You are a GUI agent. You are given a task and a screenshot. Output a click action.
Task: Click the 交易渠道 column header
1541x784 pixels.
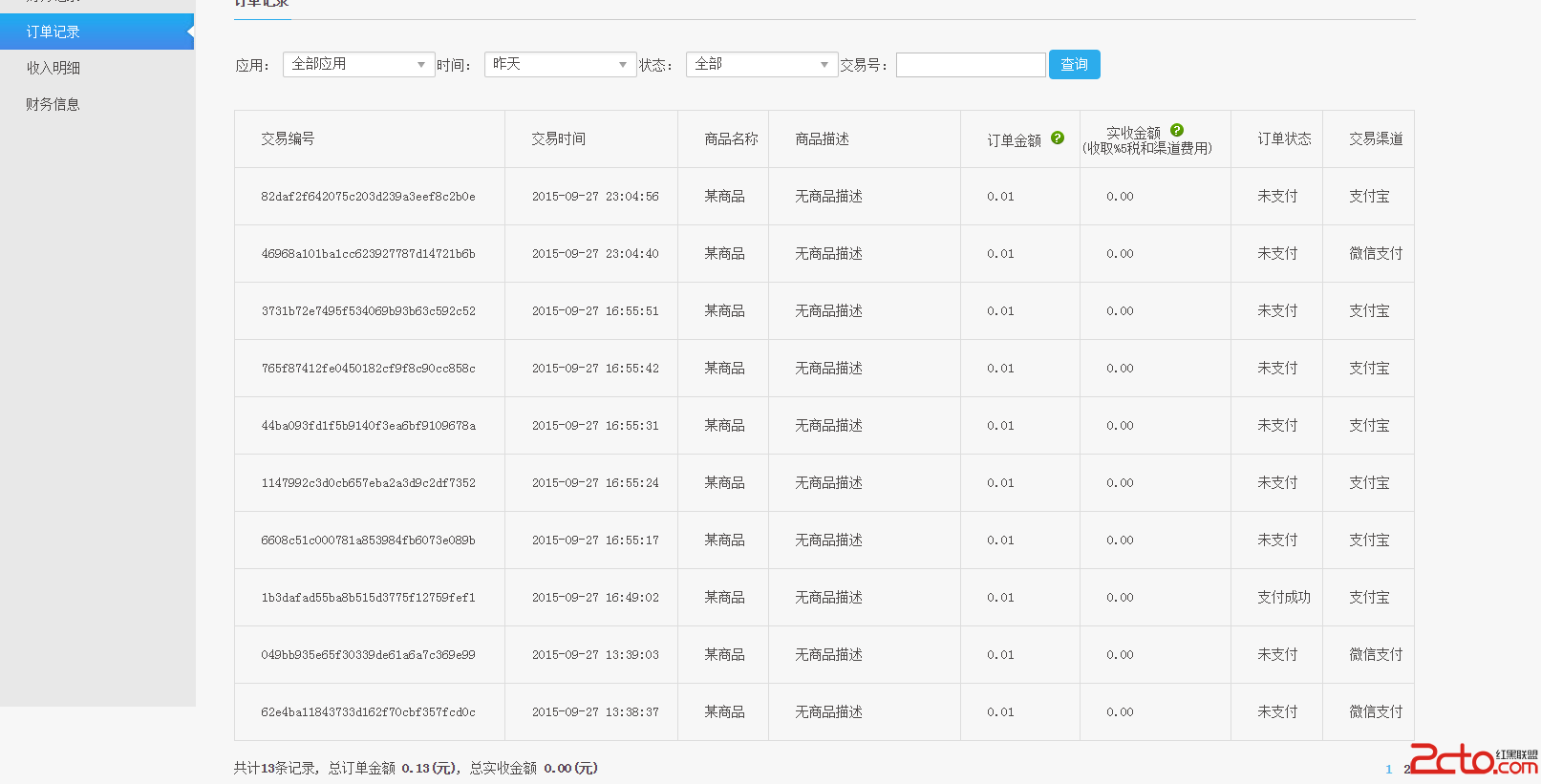[1375, 139]
